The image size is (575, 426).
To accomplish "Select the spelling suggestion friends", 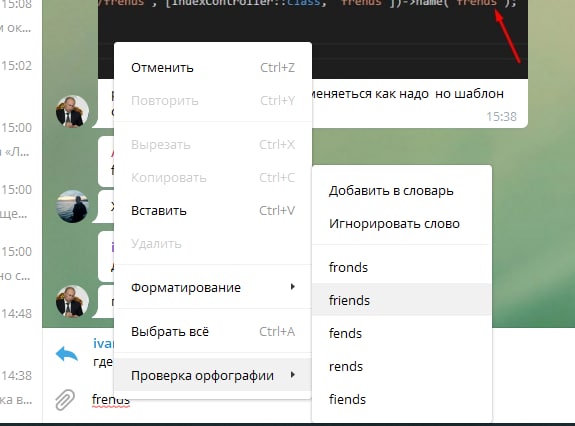I will [402, 300].
